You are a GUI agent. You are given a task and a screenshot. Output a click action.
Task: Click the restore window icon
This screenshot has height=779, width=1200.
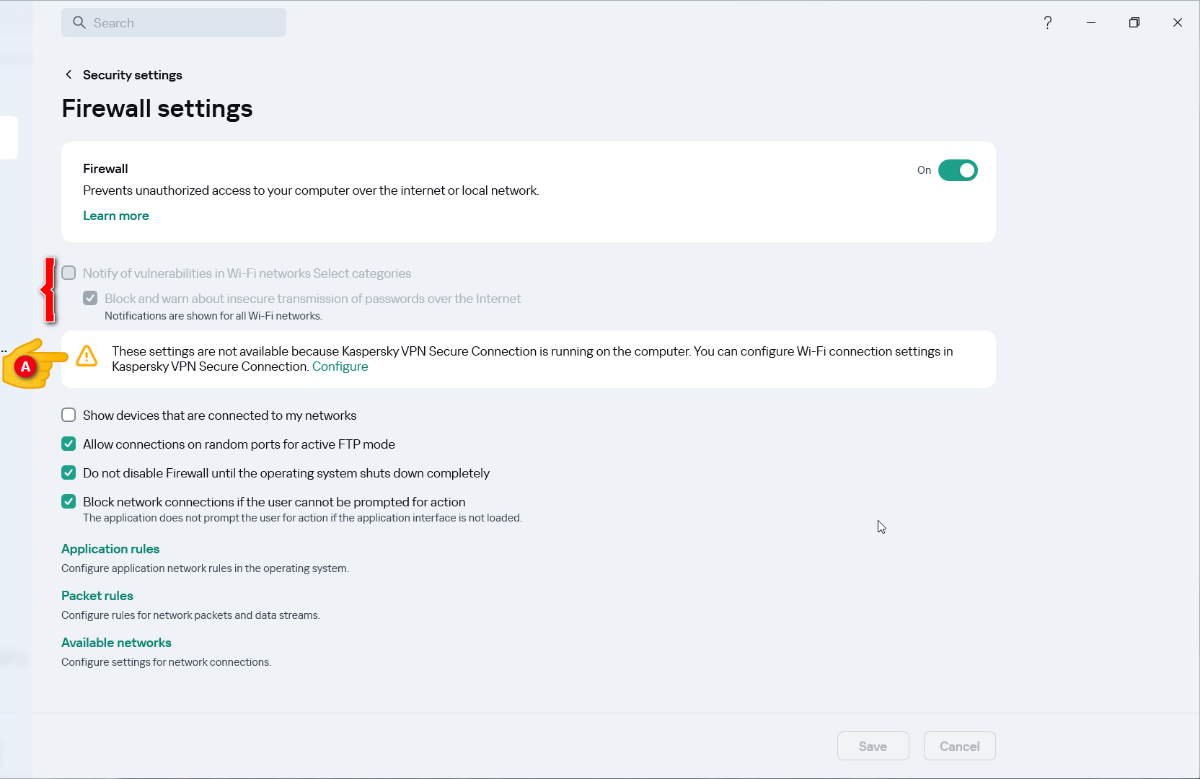pos(1134,23)
